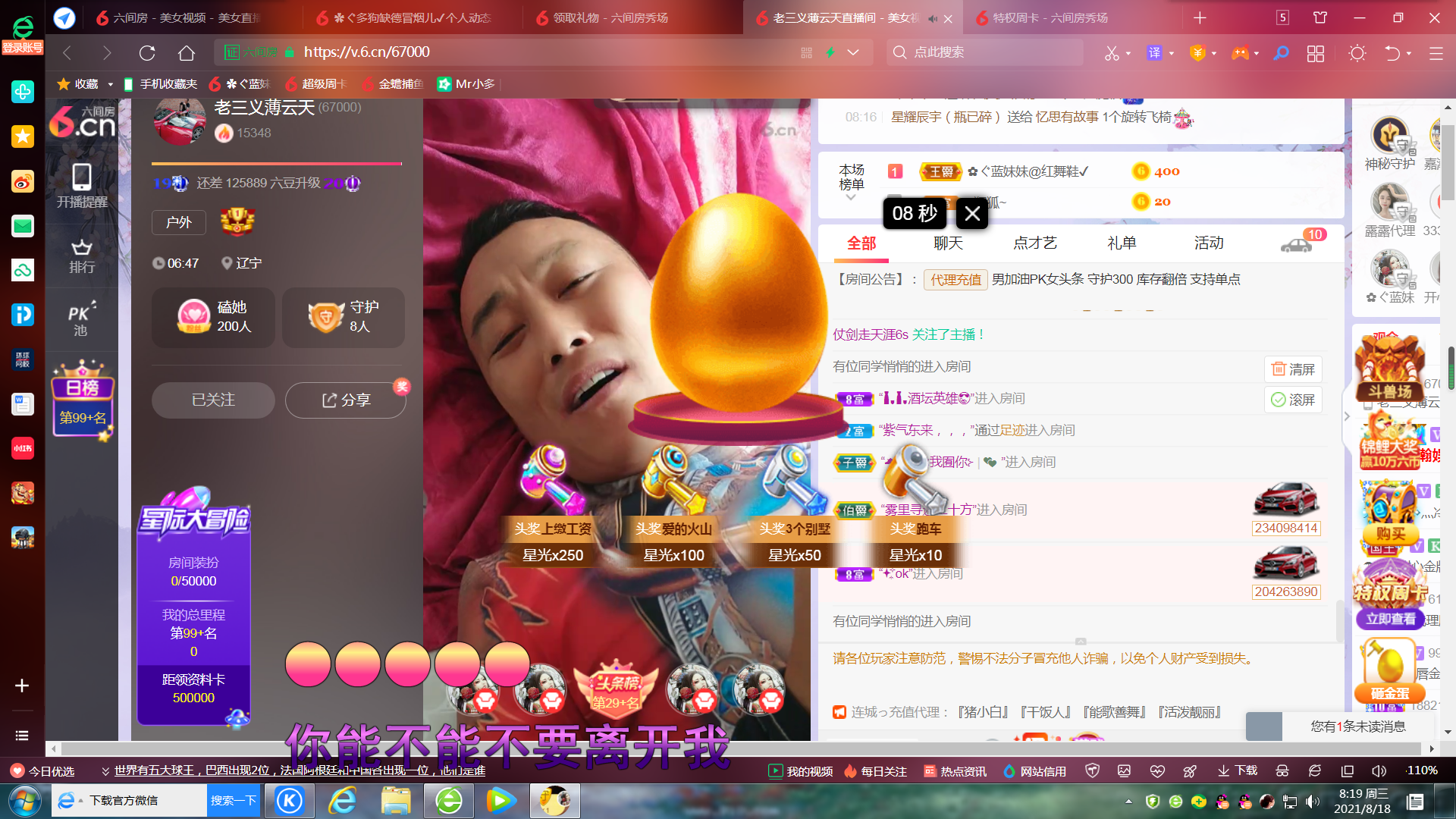
Task: Open the 日榜 daily ranking badge
Action: click(x=83, y=400)
